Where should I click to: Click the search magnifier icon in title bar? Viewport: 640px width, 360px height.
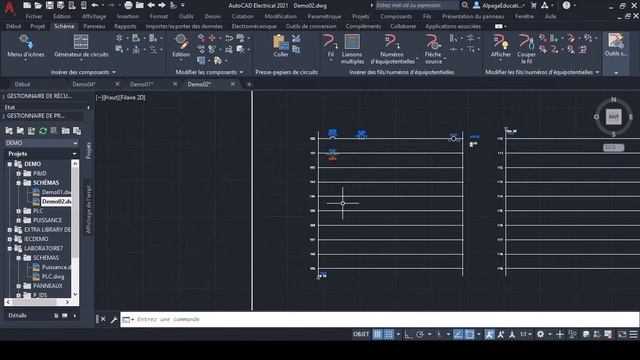coord(465,5)
